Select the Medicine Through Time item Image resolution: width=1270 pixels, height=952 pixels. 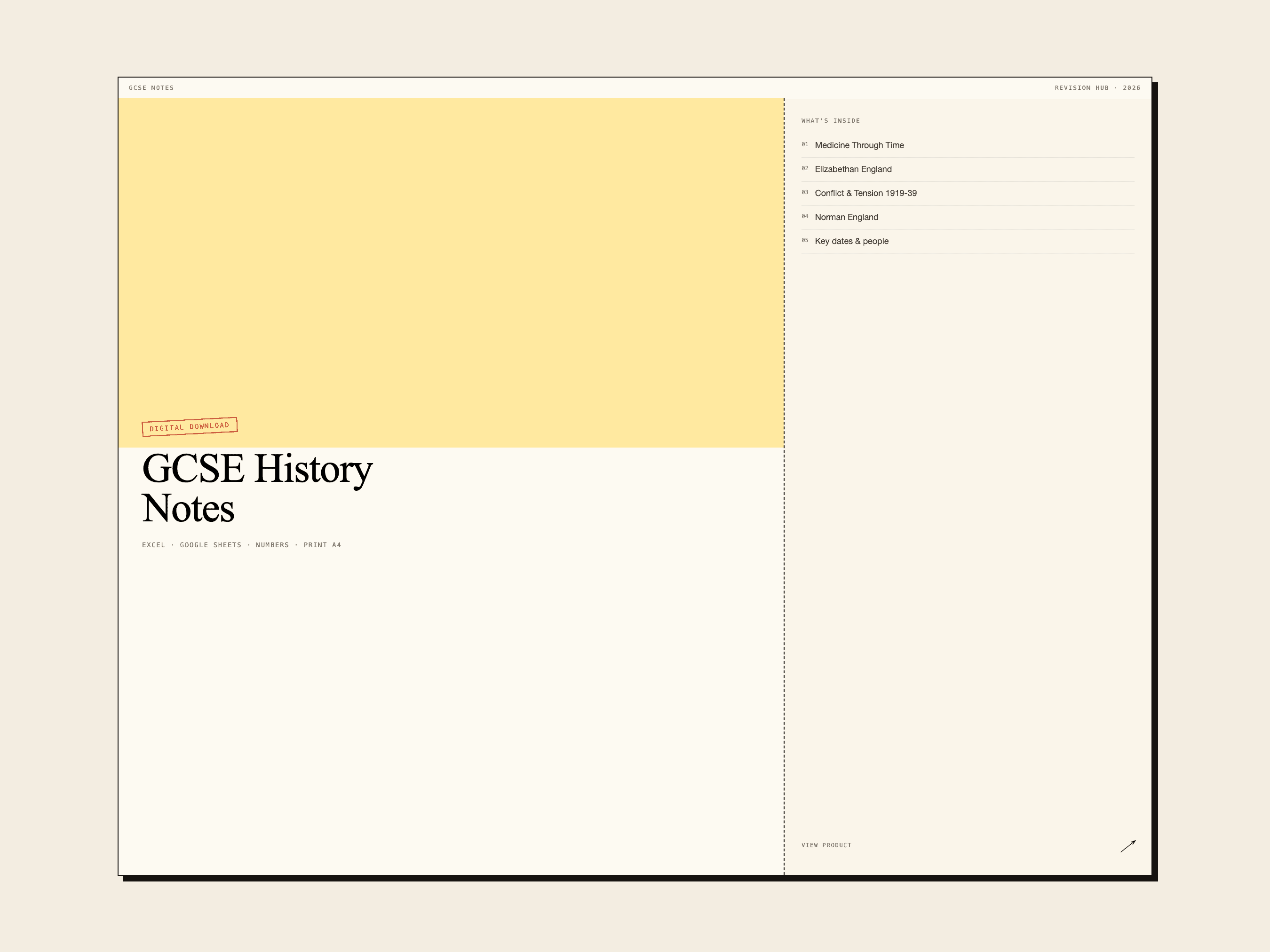pyautogui.click(x=968, y=145)
